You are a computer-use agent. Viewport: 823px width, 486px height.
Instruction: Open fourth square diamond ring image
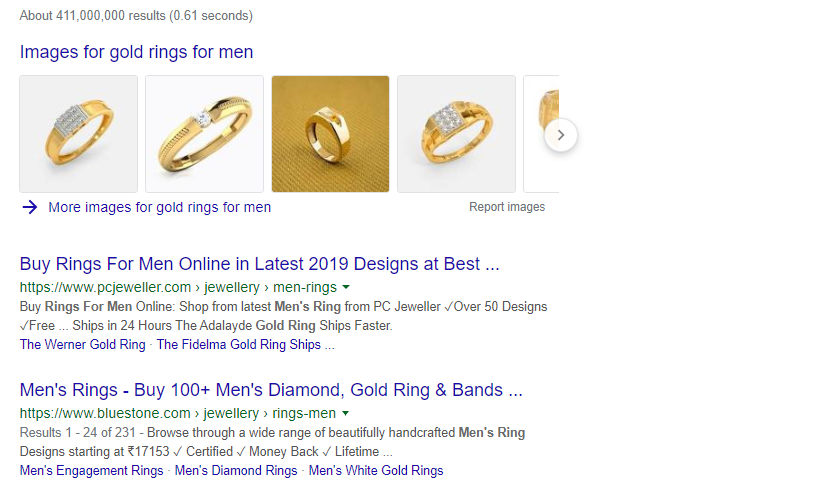pyautogui.click(x=456, y=134)
